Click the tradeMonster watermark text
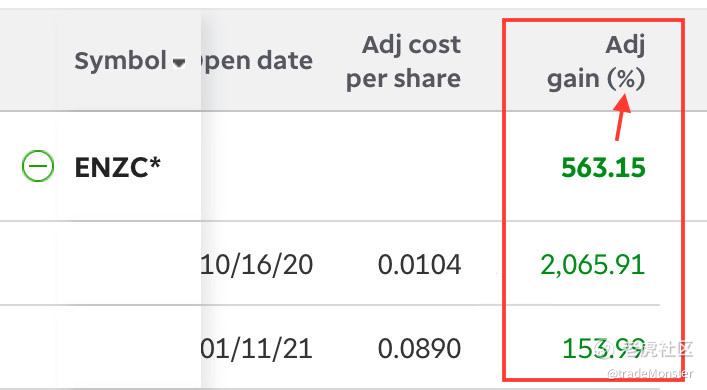This screenshot has height=390, width=707. [x=650, y=373]
